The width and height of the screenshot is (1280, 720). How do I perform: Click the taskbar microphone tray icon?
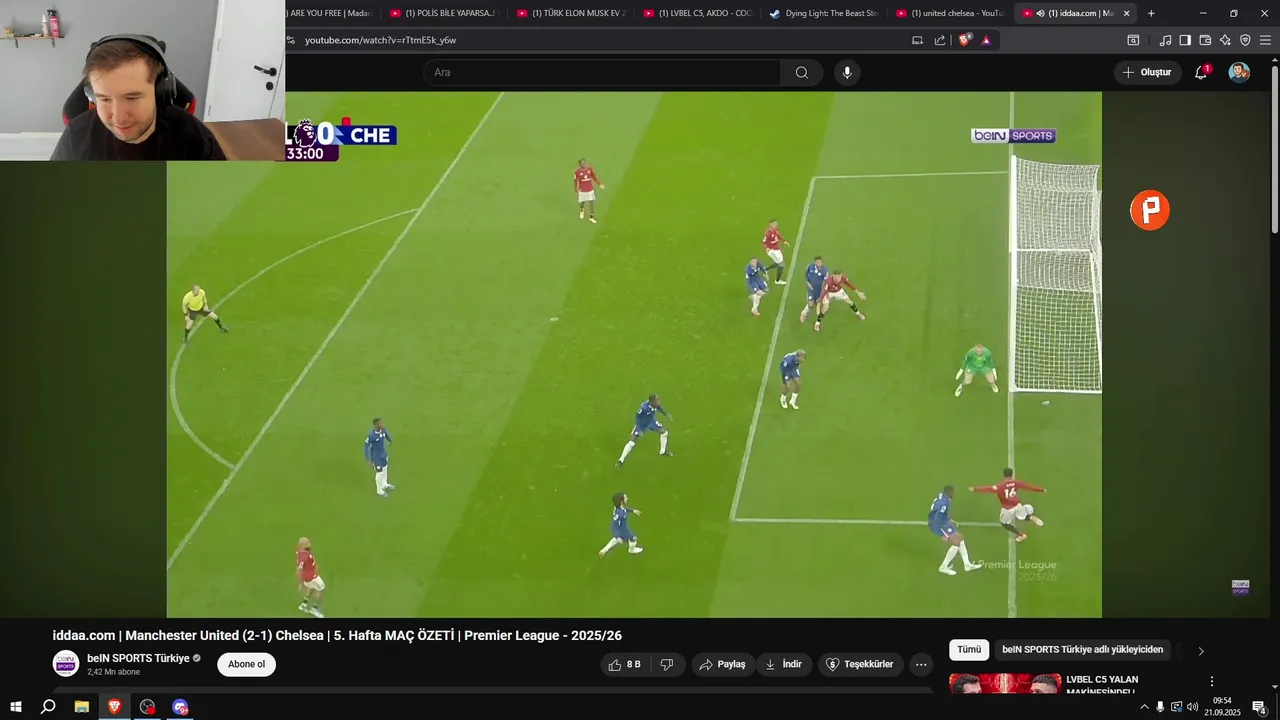[x=1160, y=707]
